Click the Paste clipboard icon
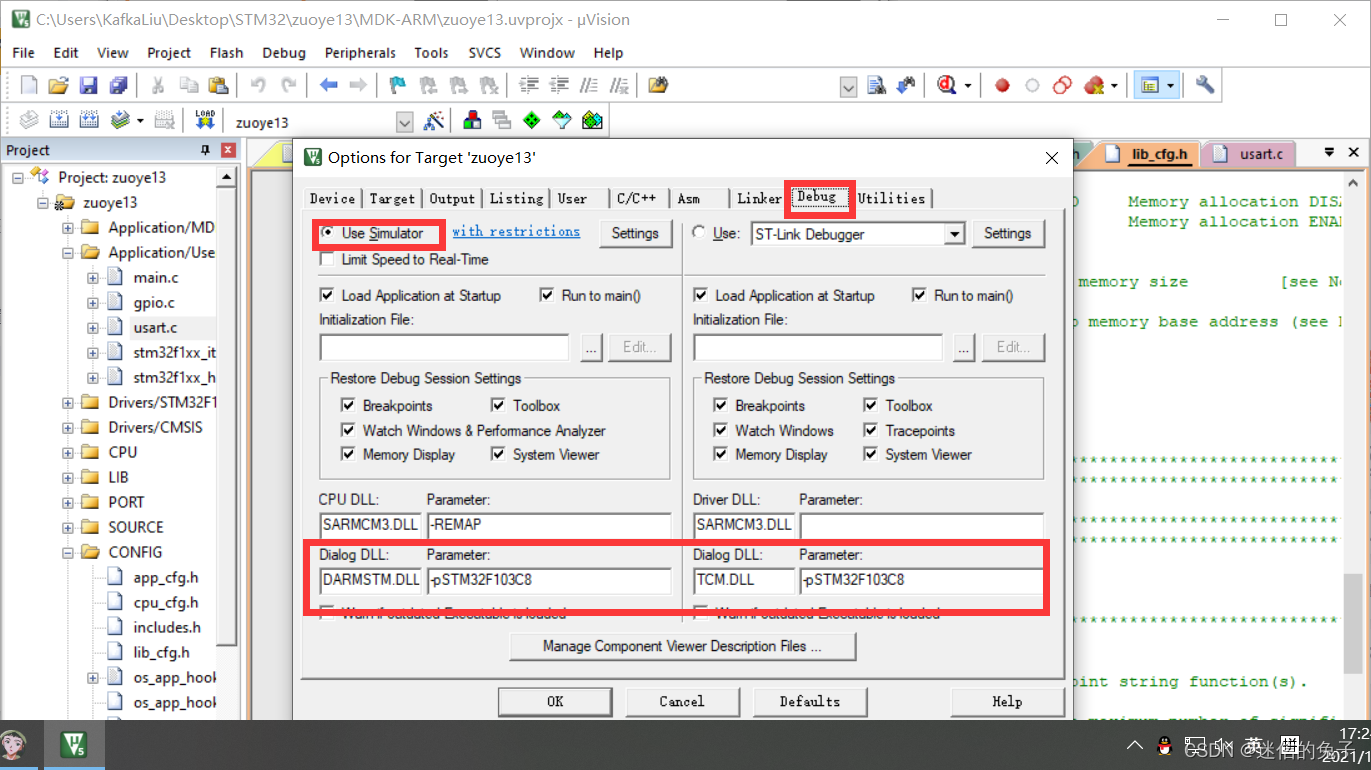The image size is (1371, 770). coord(217,85)
